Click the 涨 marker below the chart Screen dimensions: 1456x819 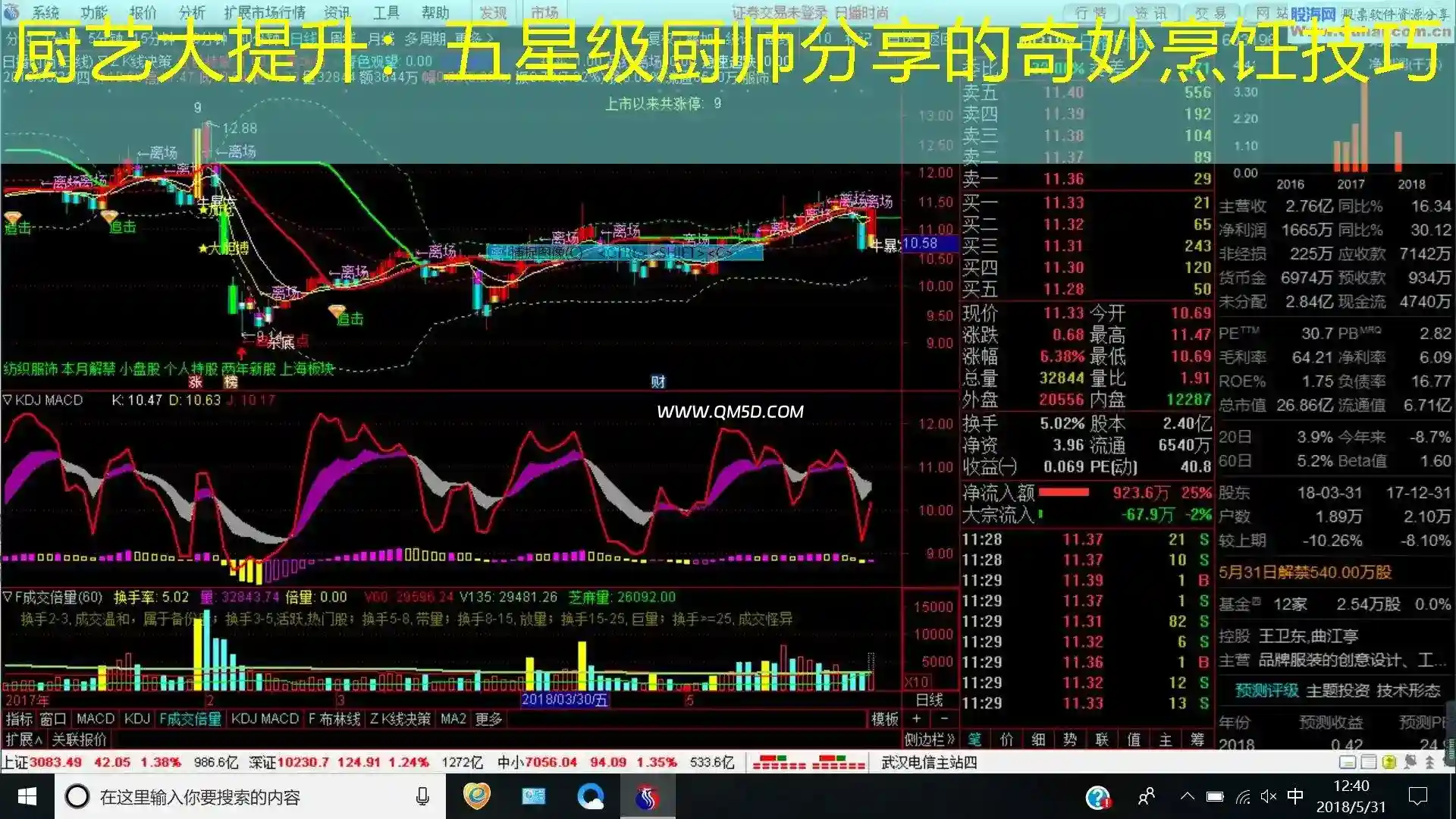[196, 382]
